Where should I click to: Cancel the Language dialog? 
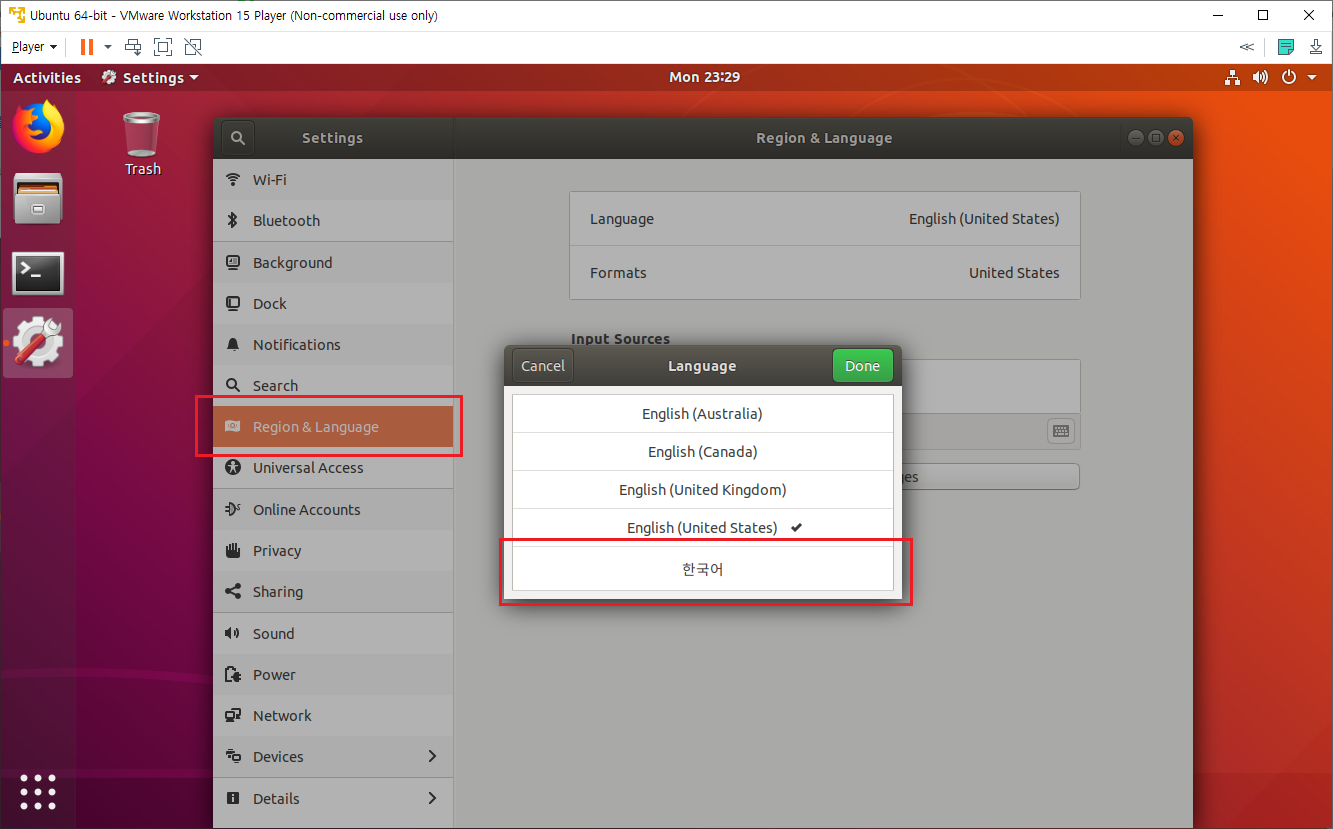click(x=543, y=366)
